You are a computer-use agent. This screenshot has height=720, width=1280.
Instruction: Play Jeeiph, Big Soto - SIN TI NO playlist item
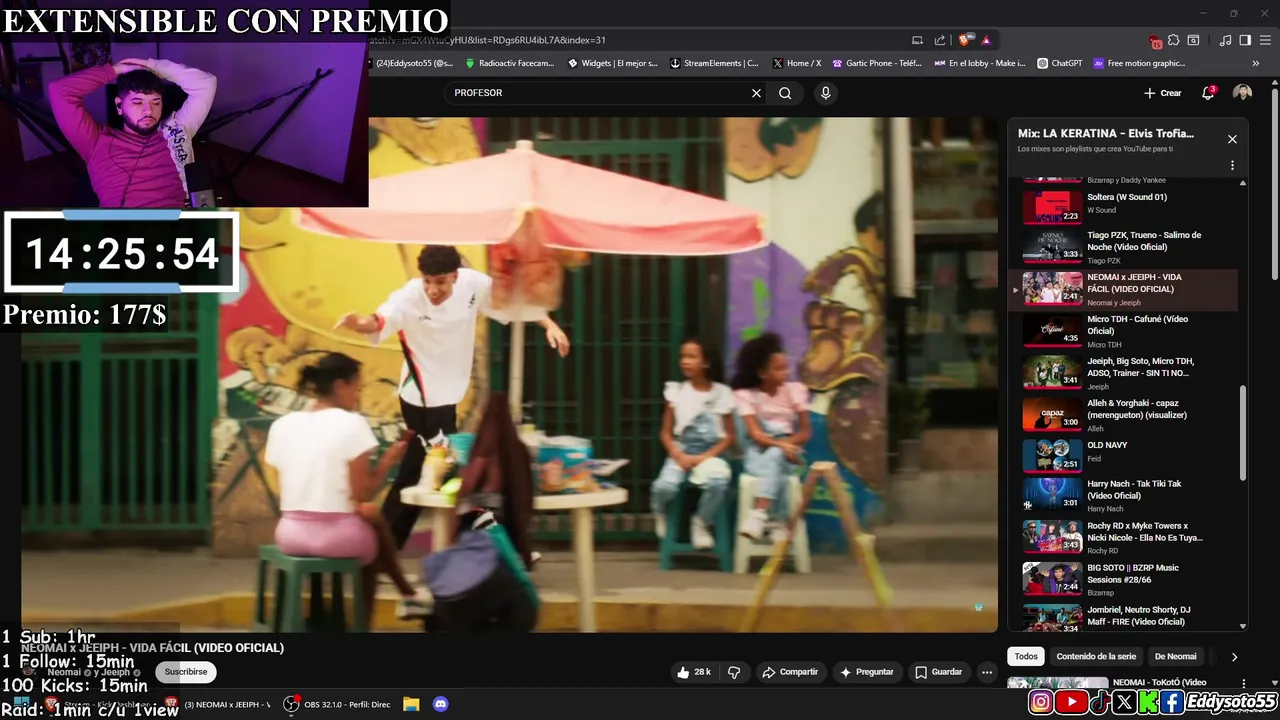click(x=1124, y=373)
